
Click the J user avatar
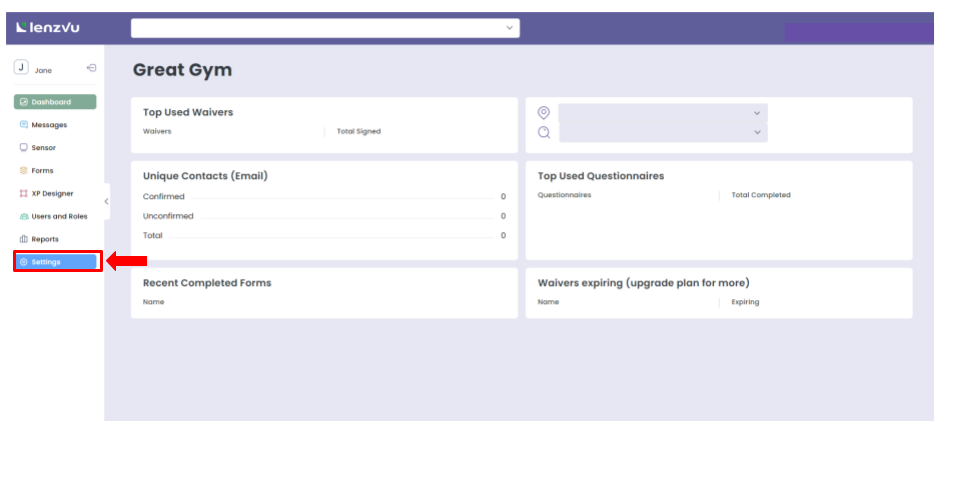[x=21, y=67]
